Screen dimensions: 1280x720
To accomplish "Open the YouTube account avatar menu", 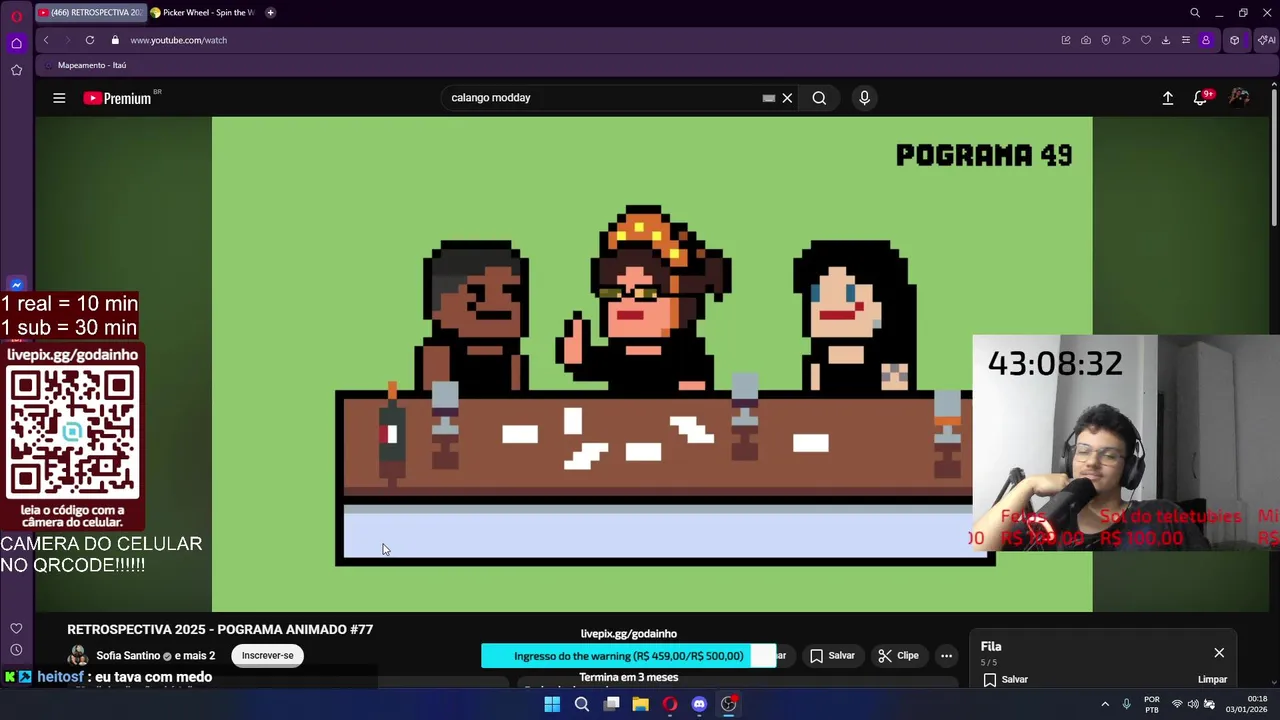I will click(1239, 97).
